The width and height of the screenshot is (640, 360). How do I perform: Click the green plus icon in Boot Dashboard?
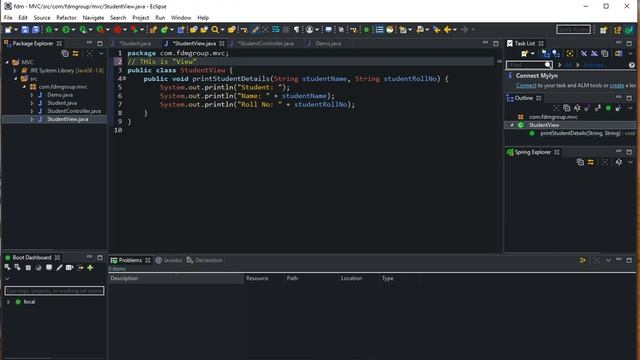90,267
